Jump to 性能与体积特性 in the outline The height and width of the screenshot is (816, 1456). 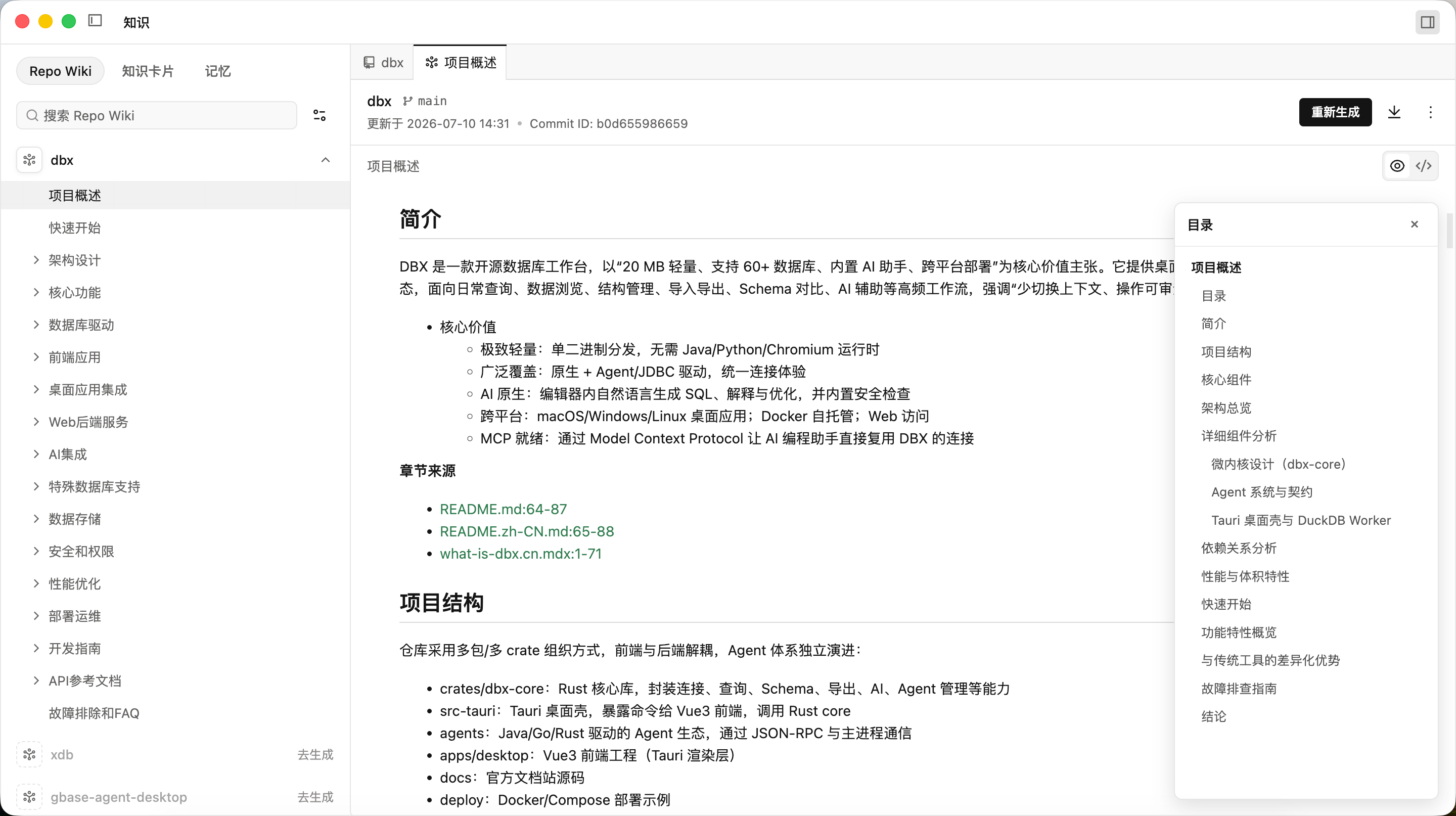[1245, 576]
